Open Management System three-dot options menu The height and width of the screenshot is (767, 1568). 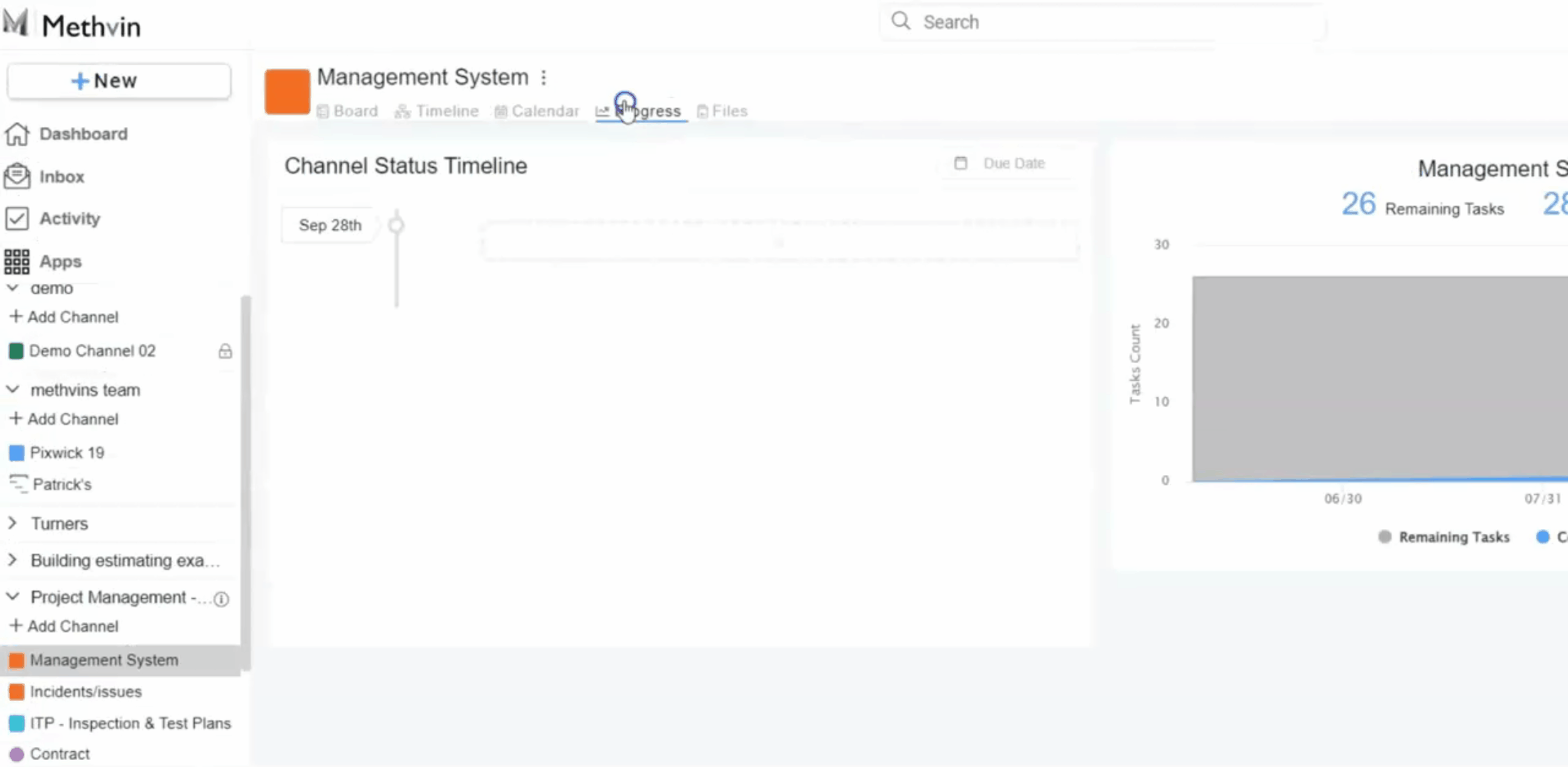tap(544, 77)
